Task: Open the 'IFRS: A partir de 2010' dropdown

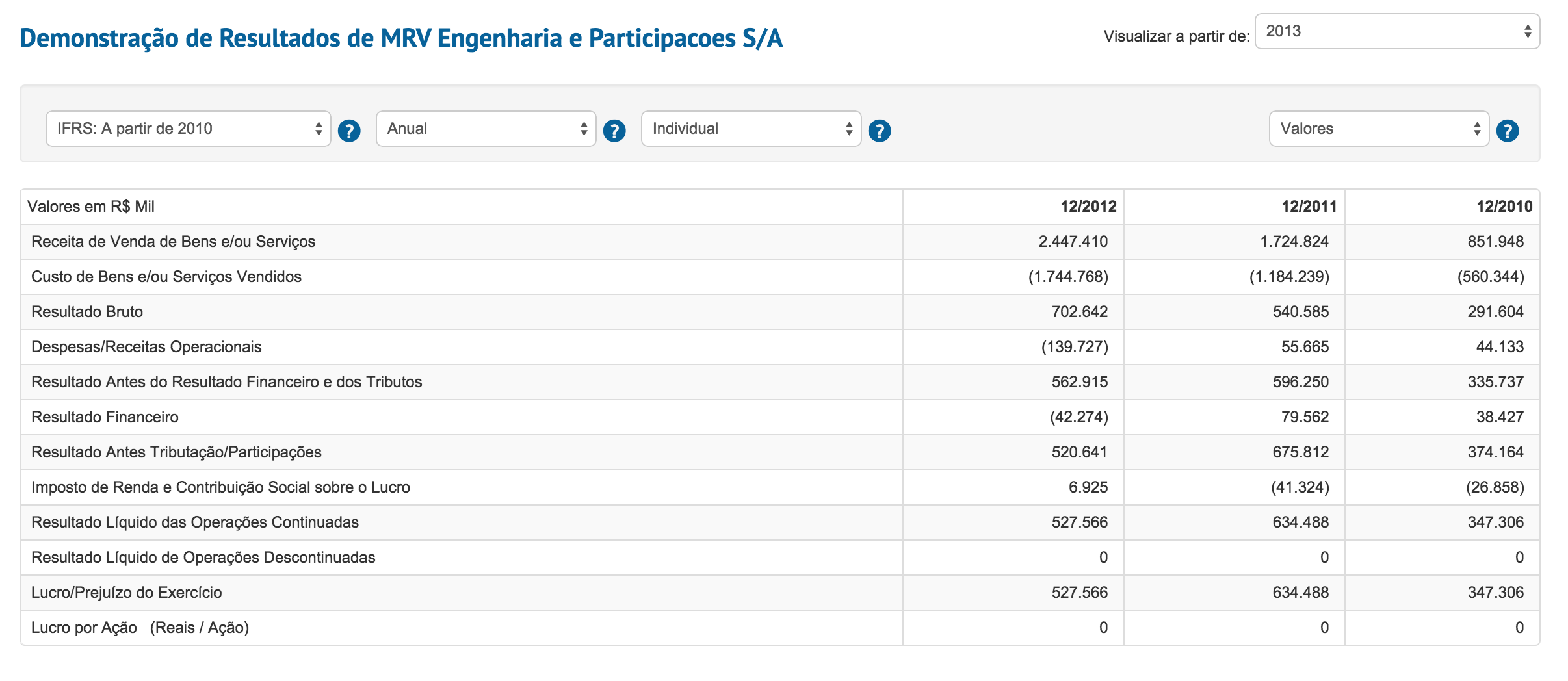Action: (189, 129)
